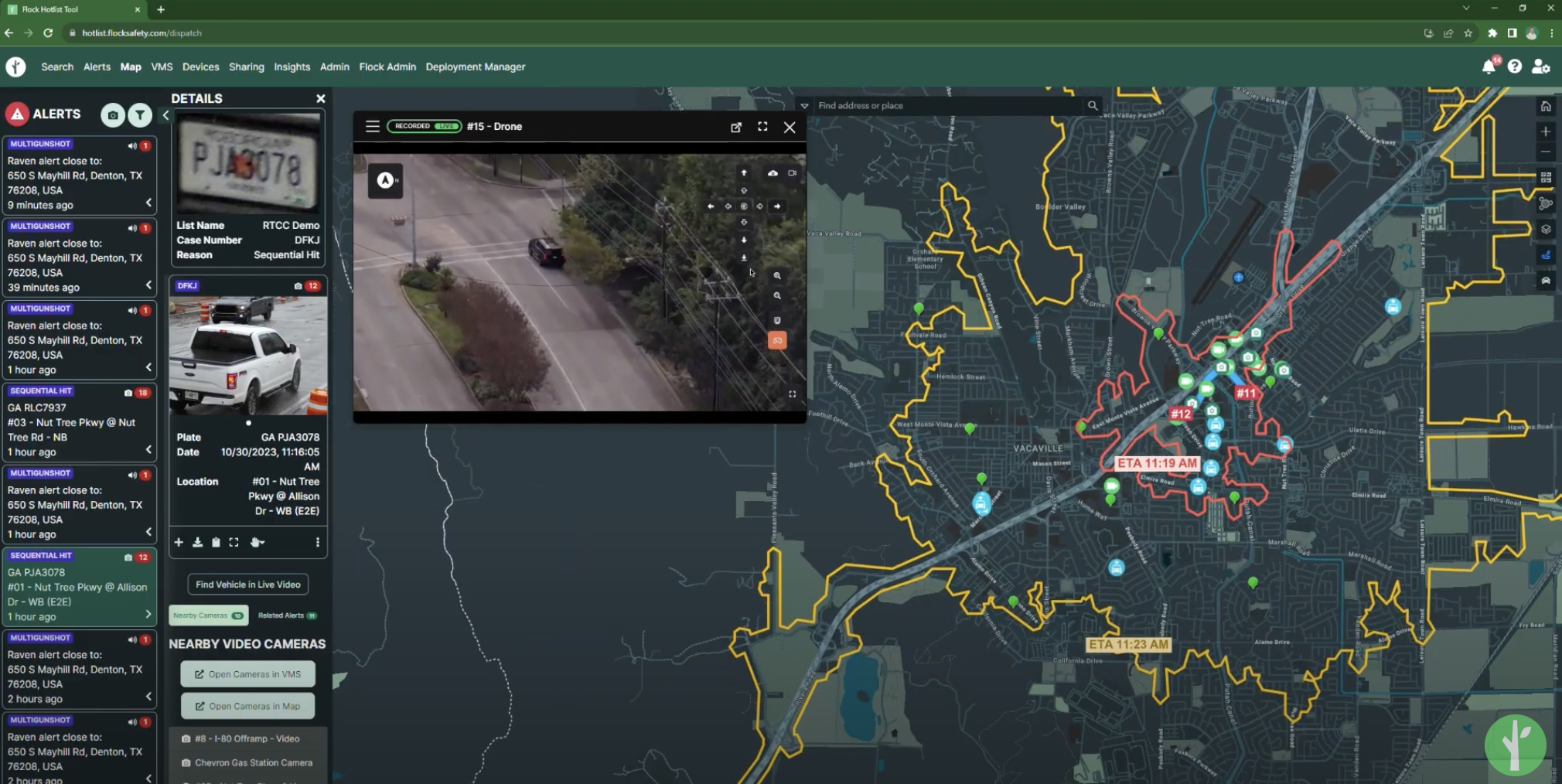This screenshot has height=784, width=1562.
Task: Collapse the alerts panel with chevron arrow
Action: [x=165, y=115]
